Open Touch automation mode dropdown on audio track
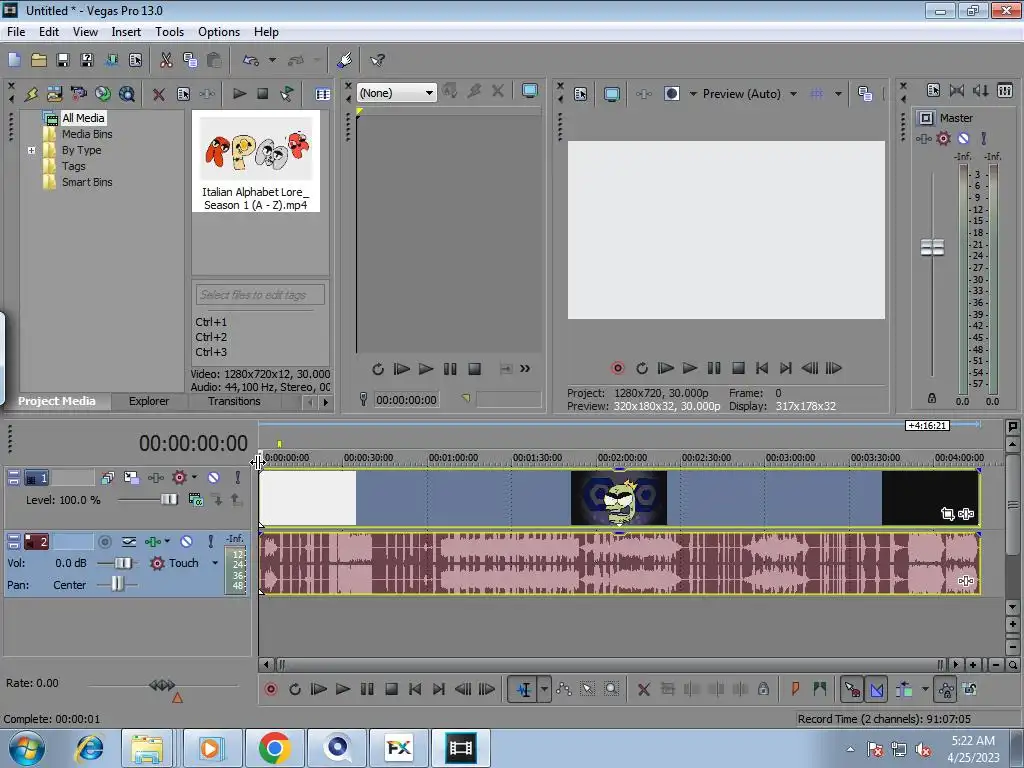 214,563
